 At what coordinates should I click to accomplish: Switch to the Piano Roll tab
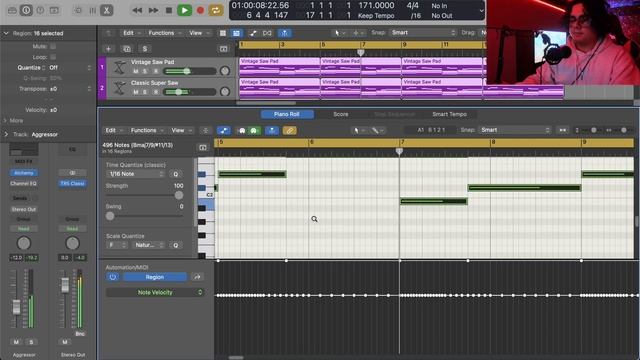point(287,114)
